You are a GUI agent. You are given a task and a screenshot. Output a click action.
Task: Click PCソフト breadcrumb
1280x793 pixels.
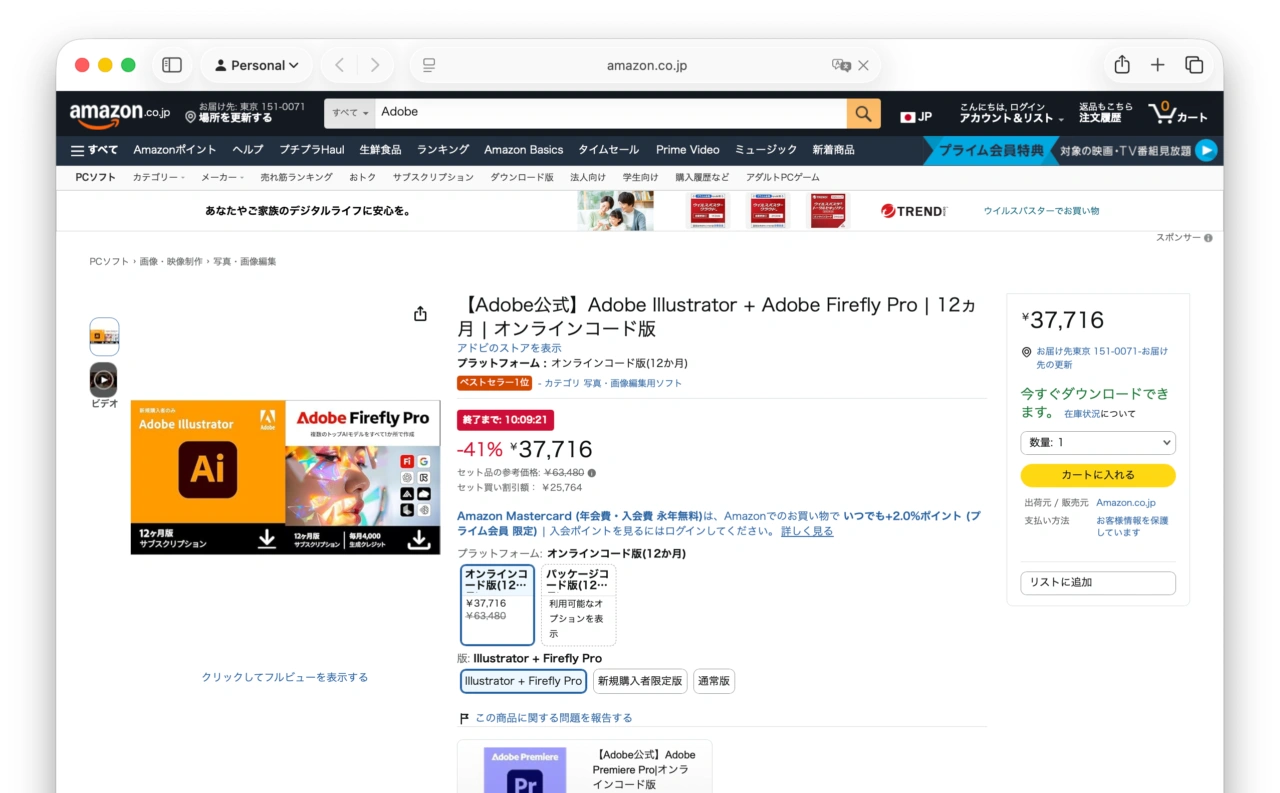pyautogui.click(x=109, y=262)
